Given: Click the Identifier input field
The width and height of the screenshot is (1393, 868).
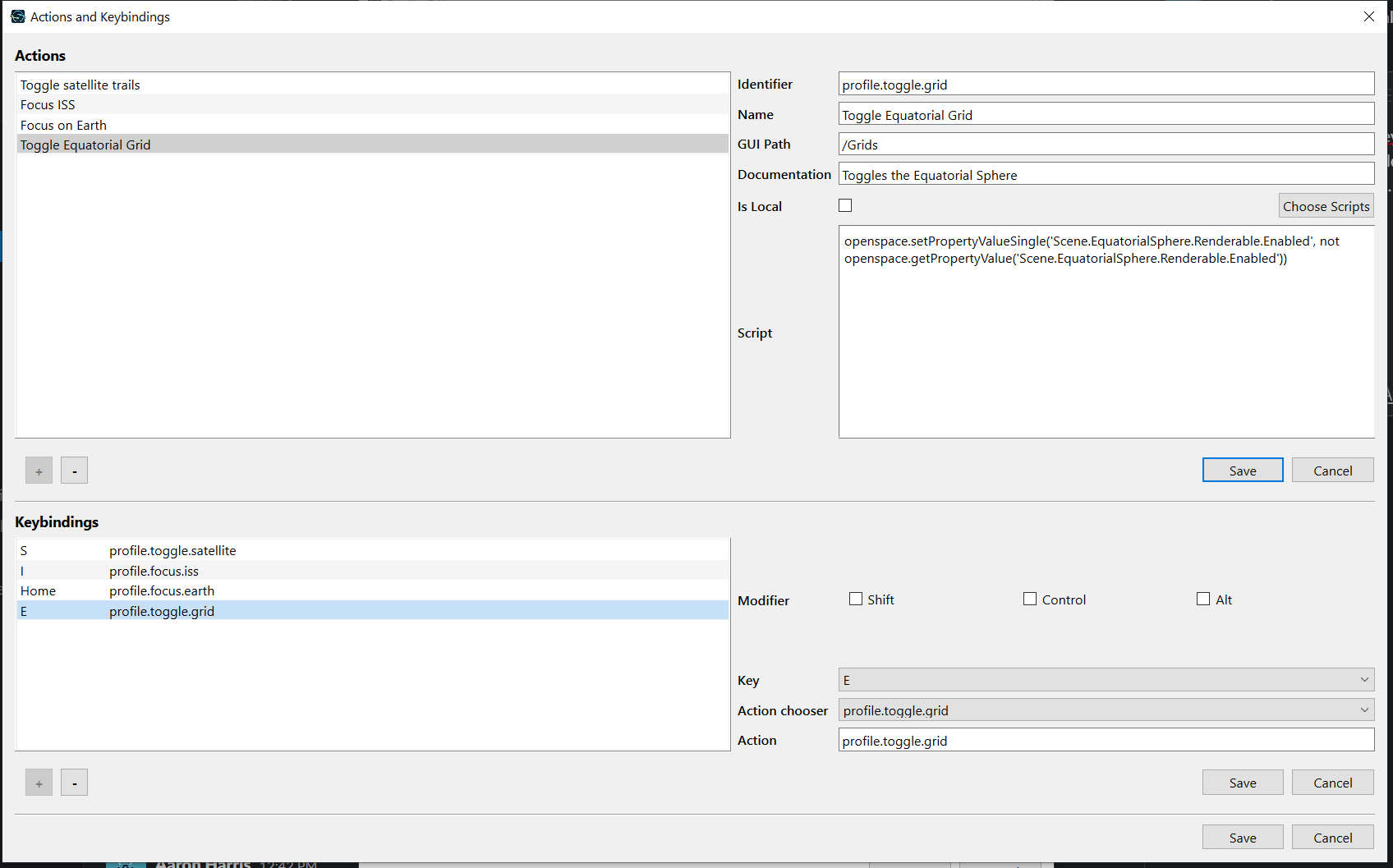Looking at the screenshot, I should click(x=1106, y=84).
